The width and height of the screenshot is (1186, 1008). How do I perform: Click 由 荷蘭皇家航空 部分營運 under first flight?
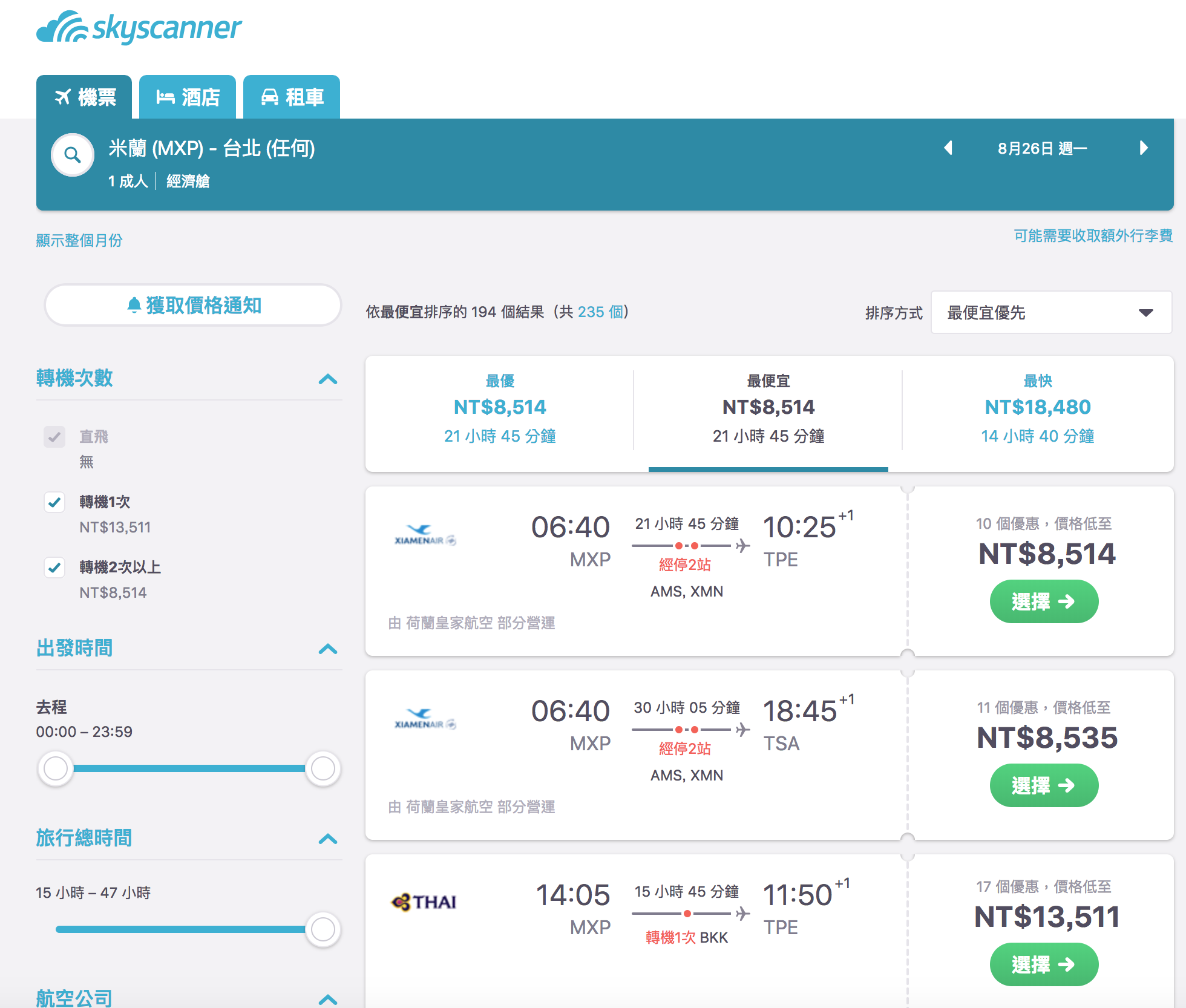point(472,623)
